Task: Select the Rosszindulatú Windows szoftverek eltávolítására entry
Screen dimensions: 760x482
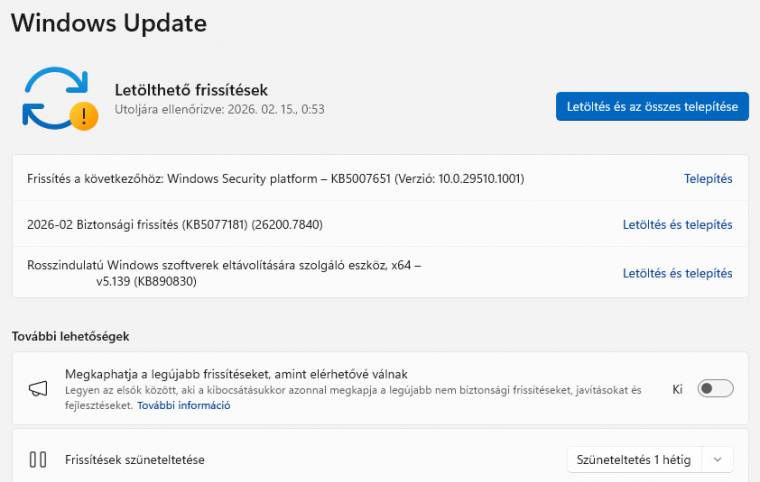Action: pos(224,273)
